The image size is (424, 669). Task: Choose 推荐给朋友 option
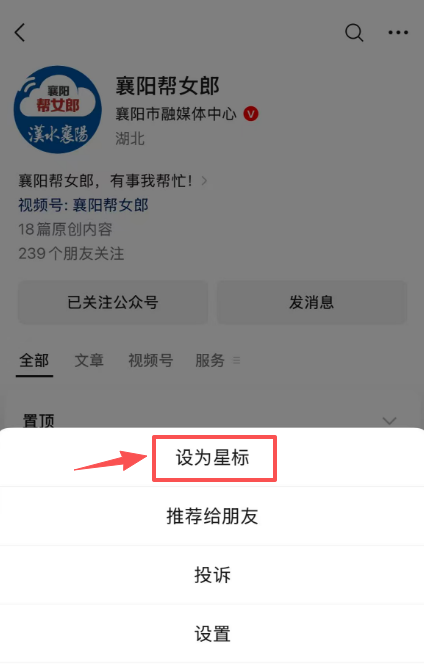212,516
